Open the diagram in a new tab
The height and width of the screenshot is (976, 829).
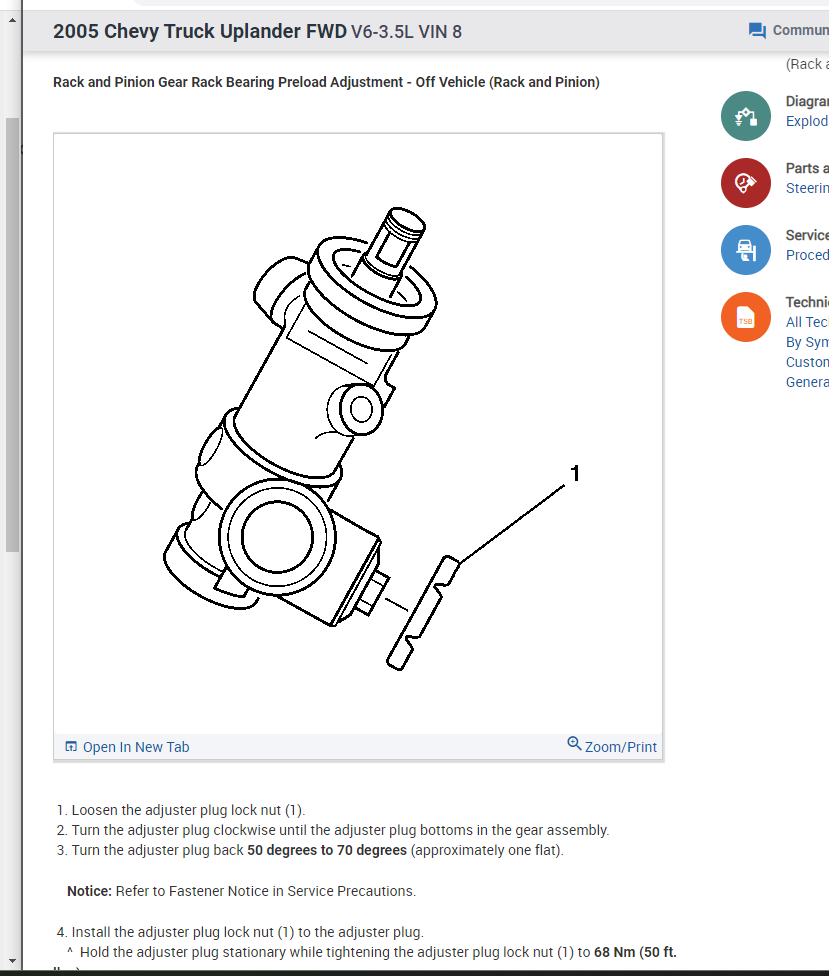click(136, 747)
